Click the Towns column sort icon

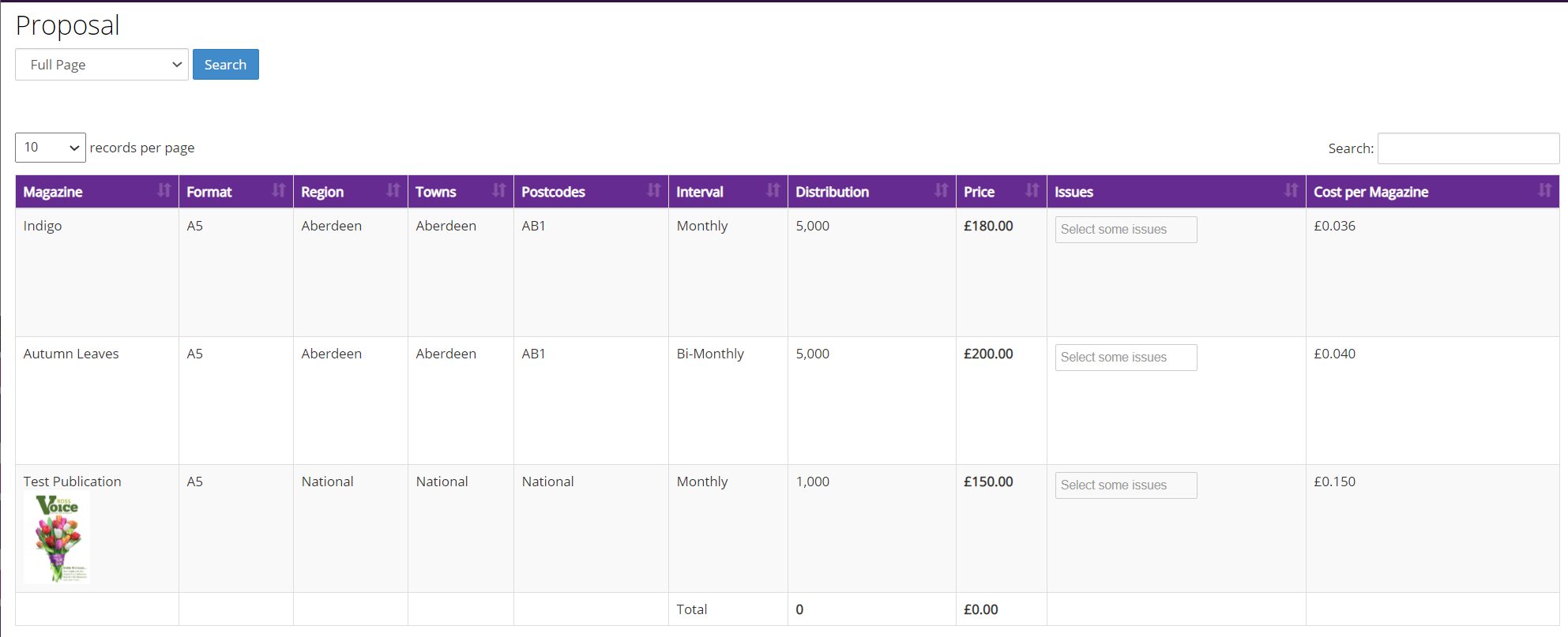498,190
